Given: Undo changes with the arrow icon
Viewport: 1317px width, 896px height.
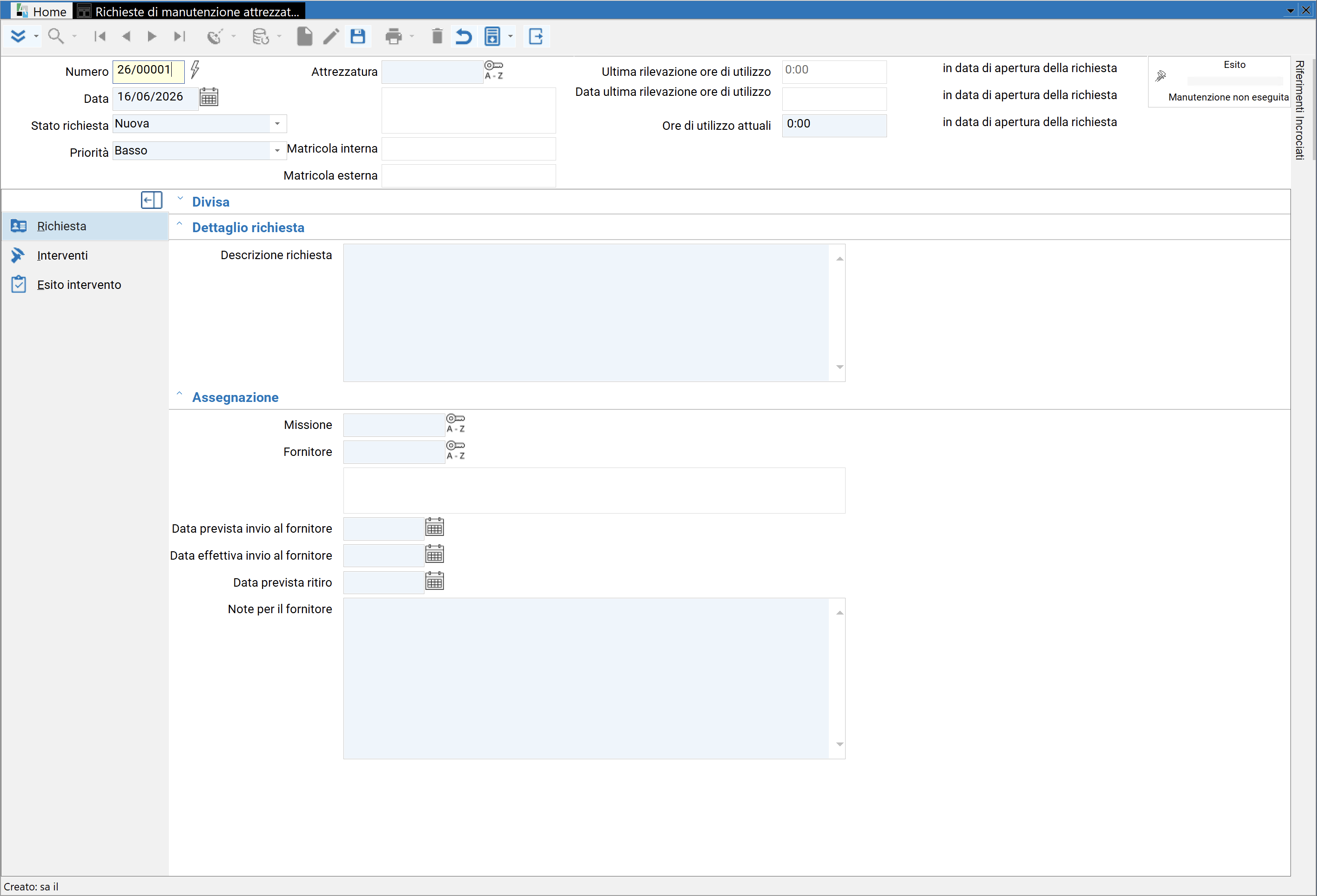Looking at the screenshot, I should click(x=464, y=36).
